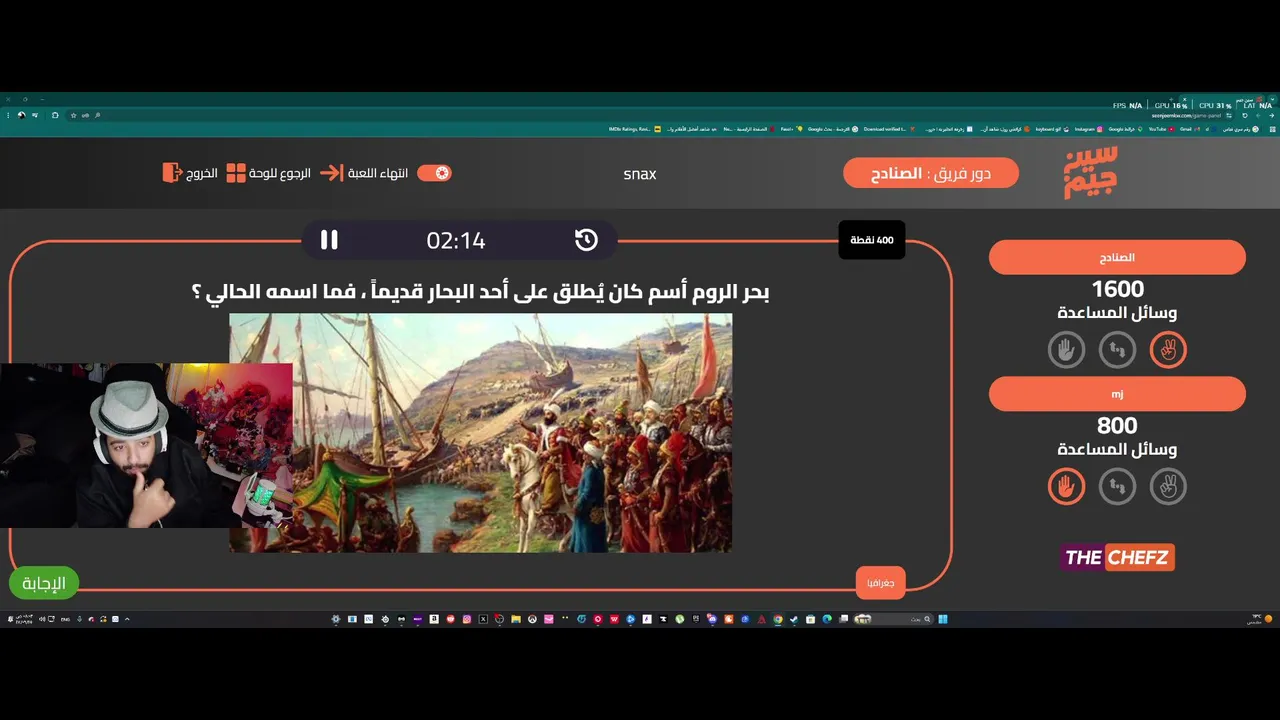
Task: Click the 400 نقطة points badge
Action: pos(872,240)
